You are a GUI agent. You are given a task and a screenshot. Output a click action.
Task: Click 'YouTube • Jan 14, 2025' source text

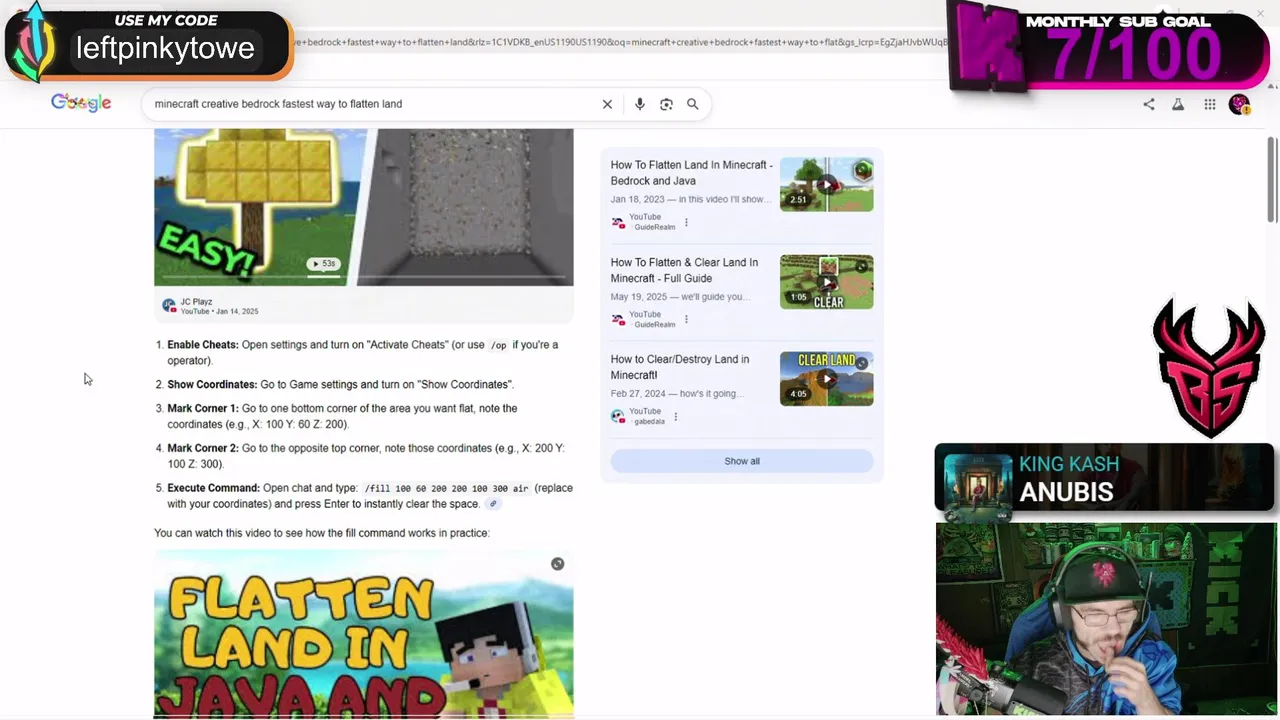(219, 312)
